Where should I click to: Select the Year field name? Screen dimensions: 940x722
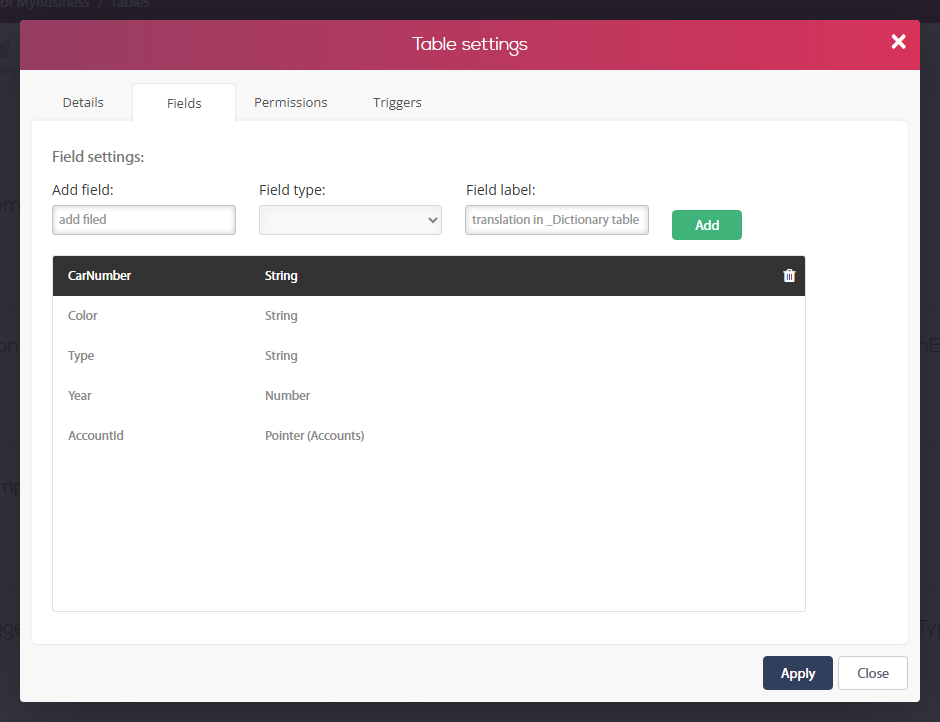click(80, 396)
